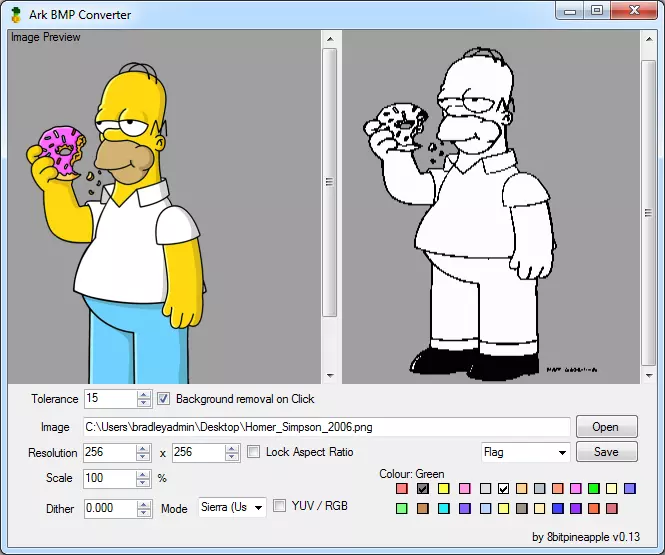Click the right preview scrollbar thumb
Screen dimensions: 665x555
pos(648,213)
